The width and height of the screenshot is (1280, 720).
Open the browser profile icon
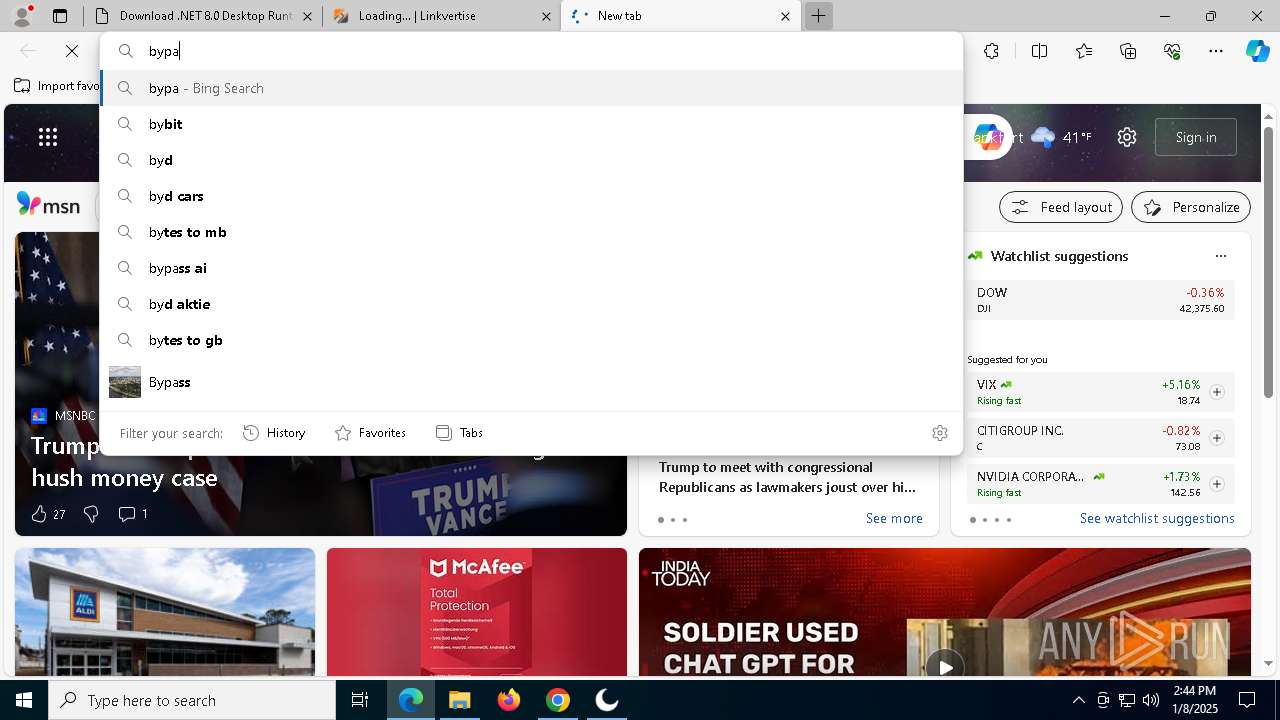pos(21,15)
